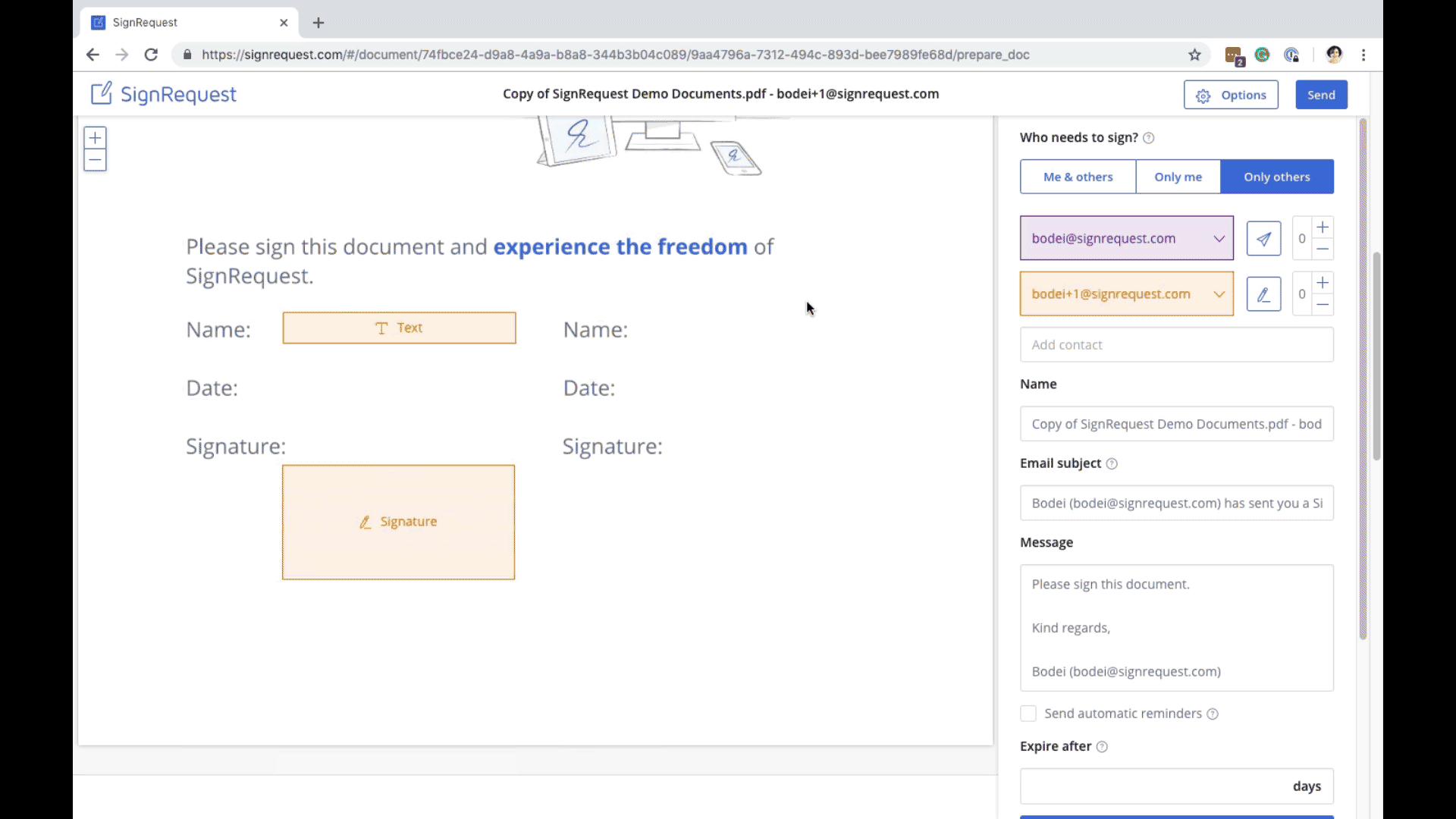Edit the document Name input field
This screenshot has width=1456, height=819.
pos(1176,424)
